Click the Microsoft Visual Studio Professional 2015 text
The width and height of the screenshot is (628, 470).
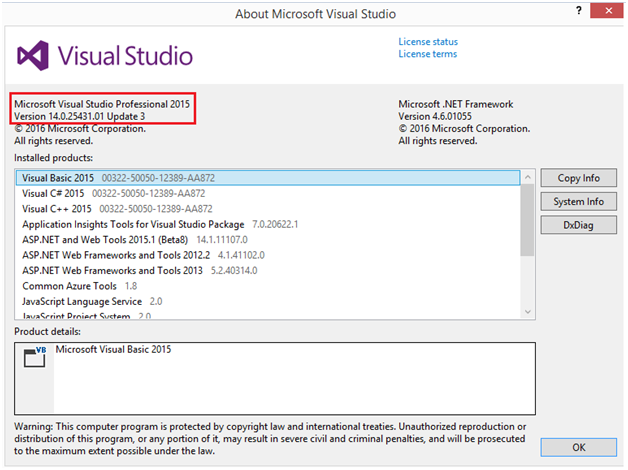click(102, 104)
